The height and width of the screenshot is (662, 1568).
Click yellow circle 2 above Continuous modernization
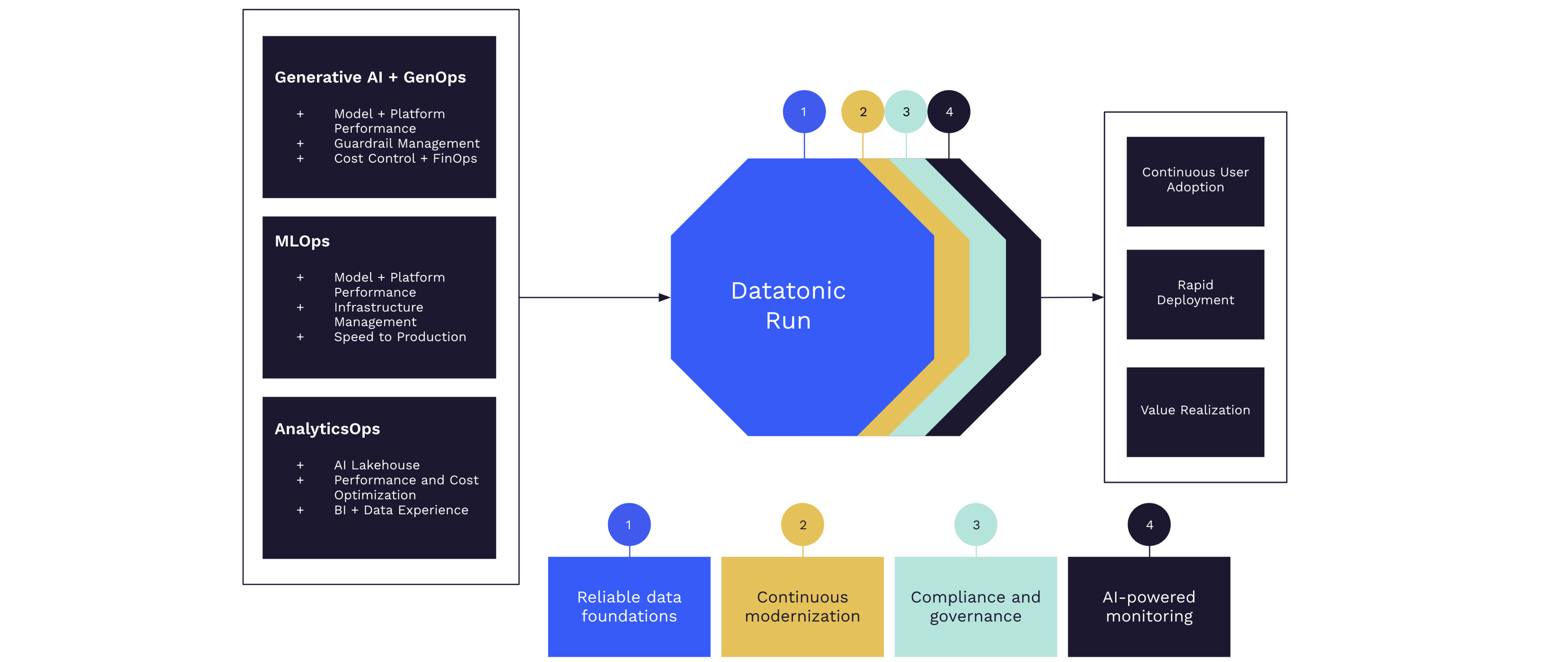tap(802, 524)
